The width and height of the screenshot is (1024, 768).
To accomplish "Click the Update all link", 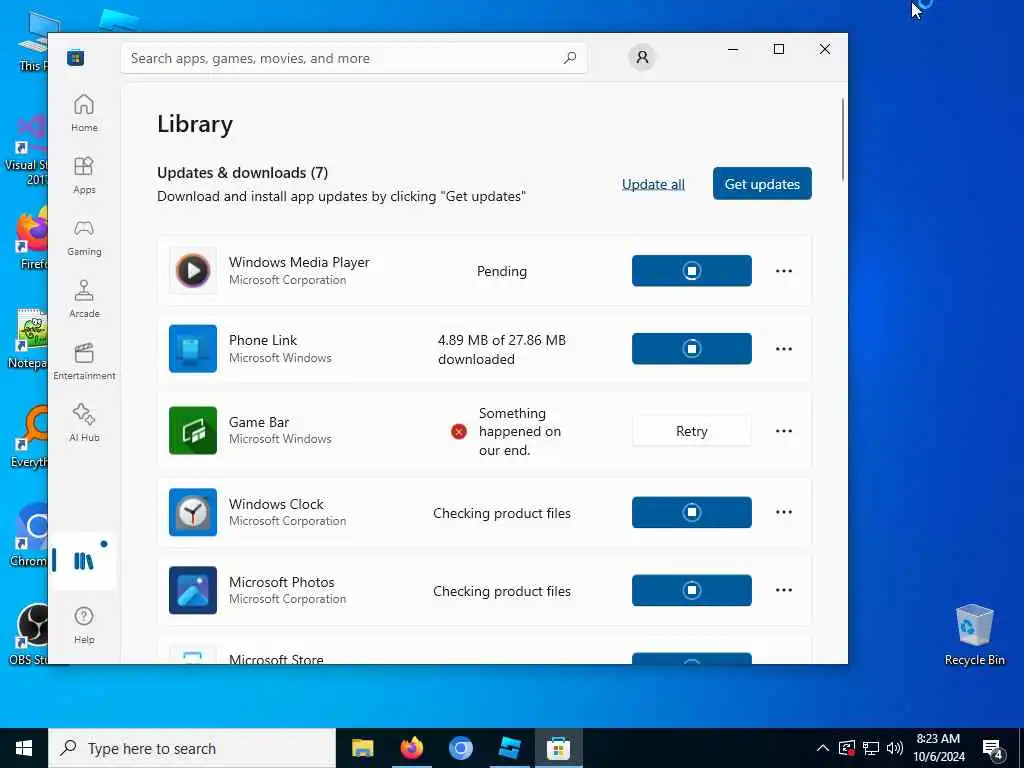I will pyautogui.click(x=653, y=184).
